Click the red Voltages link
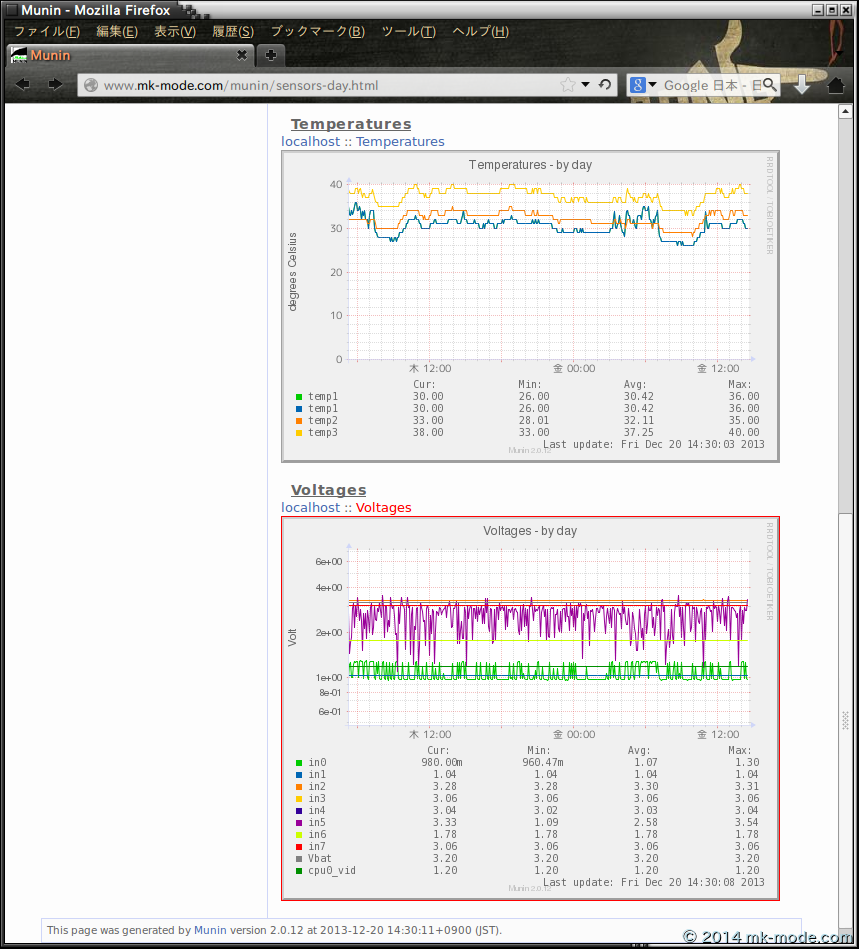The image size is (859, 949). tap(383, 507)
